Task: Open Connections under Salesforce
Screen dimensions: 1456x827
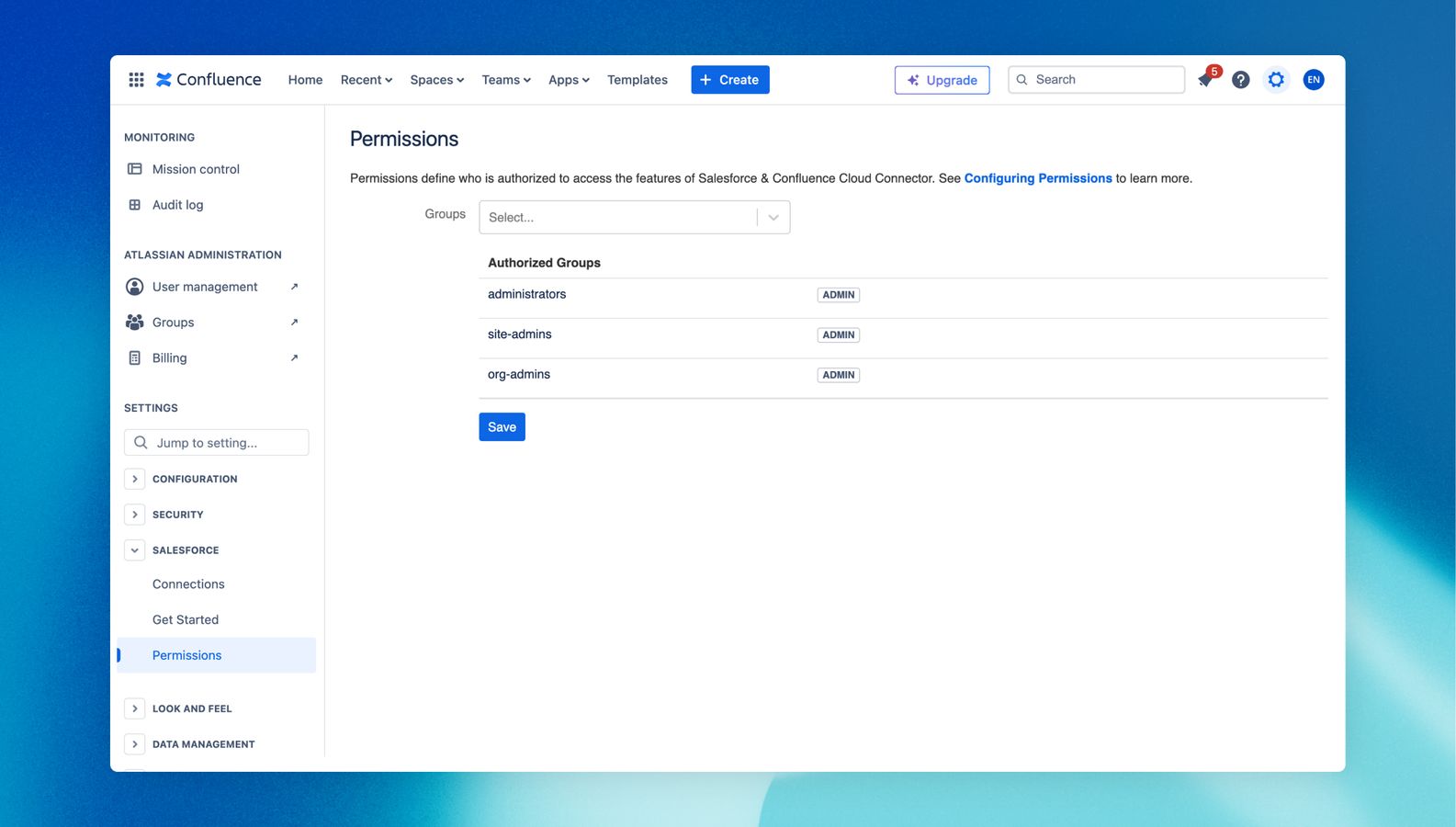Action: (188, 584)
